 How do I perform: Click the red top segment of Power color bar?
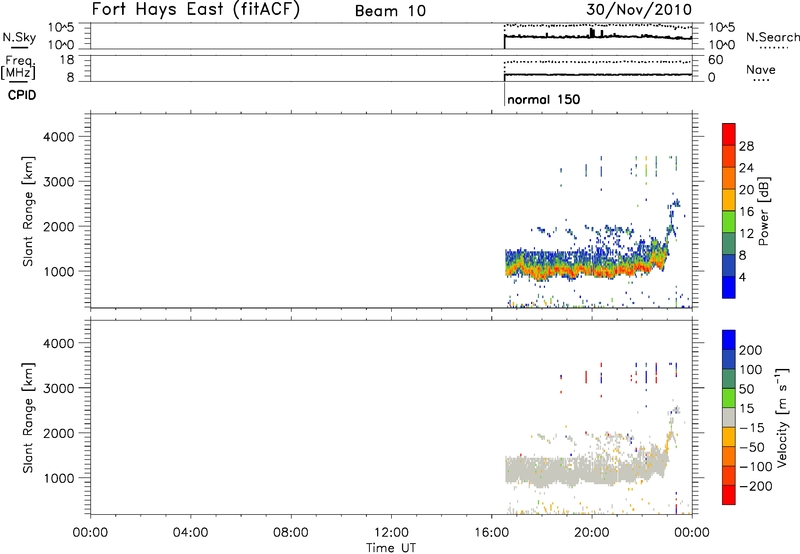729,134
